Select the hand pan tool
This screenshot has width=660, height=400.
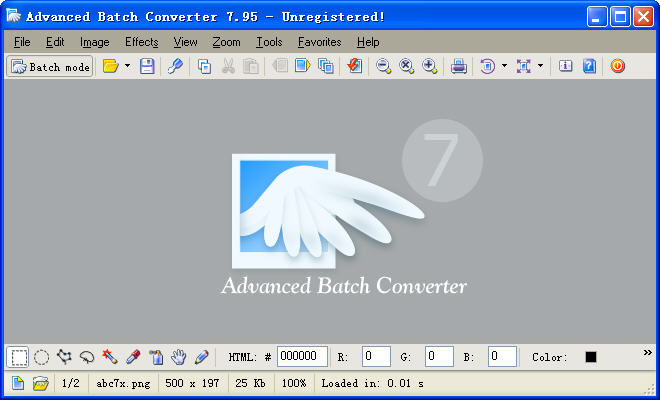[179, 357]
